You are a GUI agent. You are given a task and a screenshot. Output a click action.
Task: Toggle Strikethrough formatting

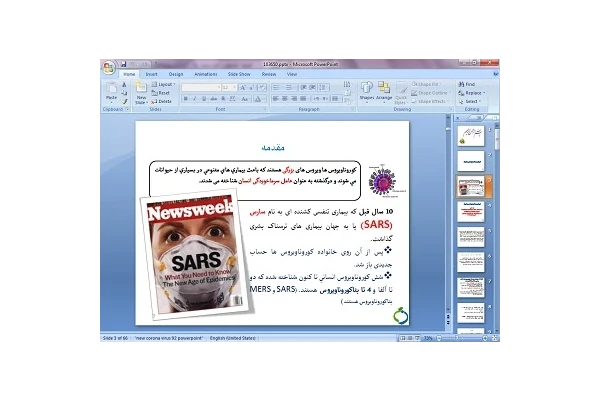pyautogui.click(x=214, y=99)
